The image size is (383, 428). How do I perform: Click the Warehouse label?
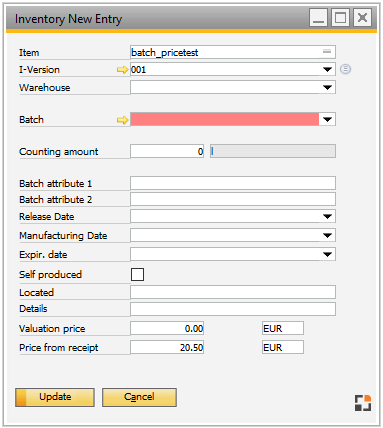pyautogui.click(x=45, y=88)
